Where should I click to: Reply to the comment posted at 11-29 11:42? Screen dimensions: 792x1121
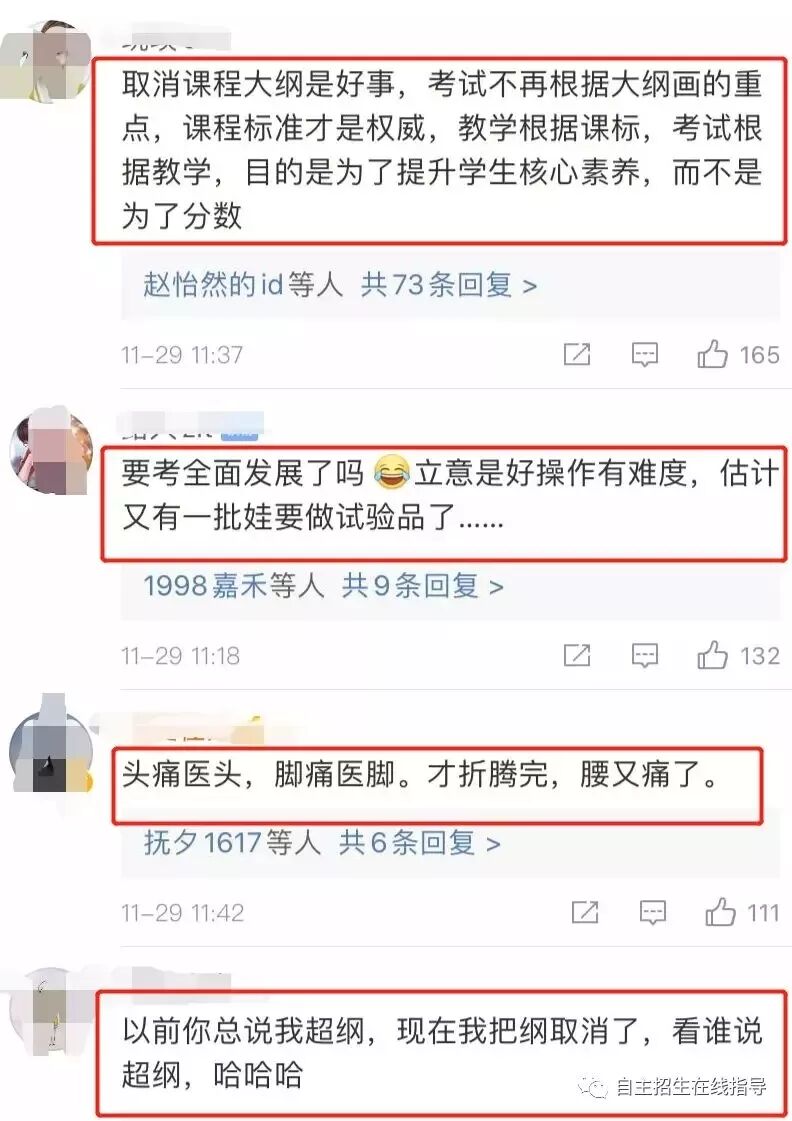[652, 912]
